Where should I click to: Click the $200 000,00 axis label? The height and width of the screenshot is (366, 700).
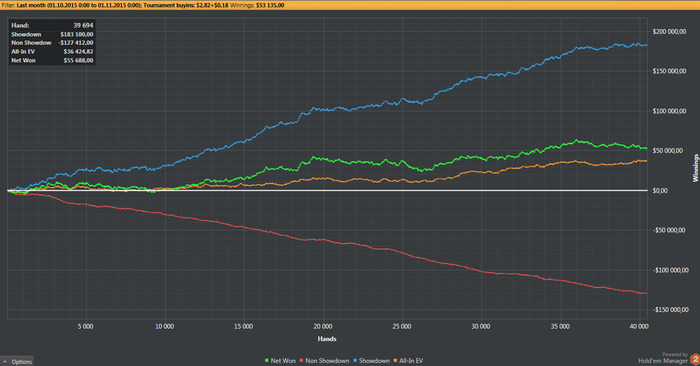point(669,32)
